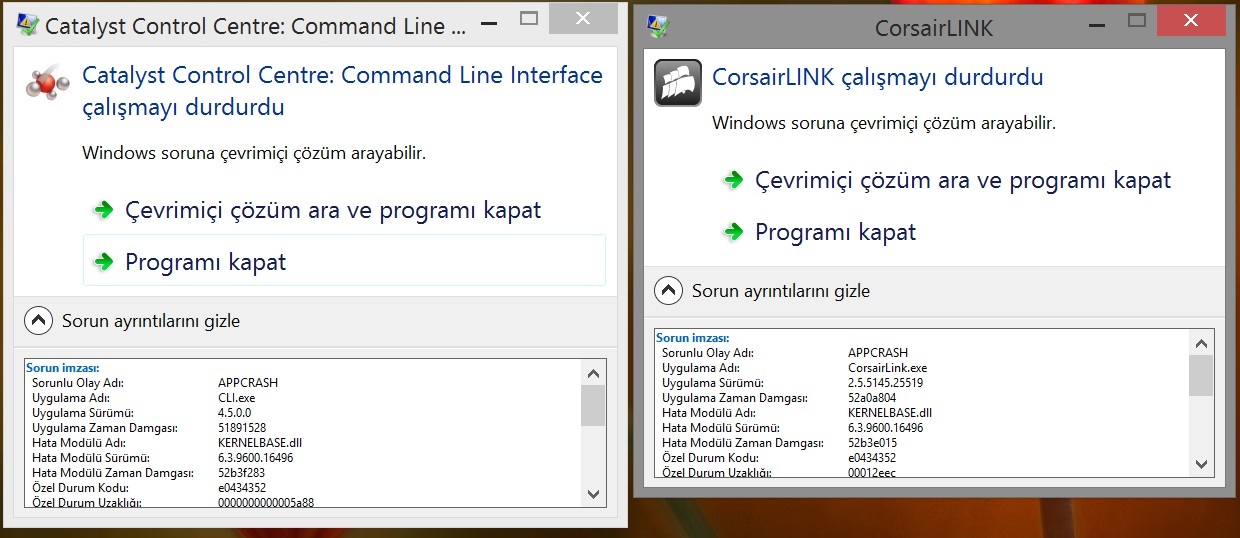
Task: Click the Catalyst dialog title bar text
Action: pos(256,26)
